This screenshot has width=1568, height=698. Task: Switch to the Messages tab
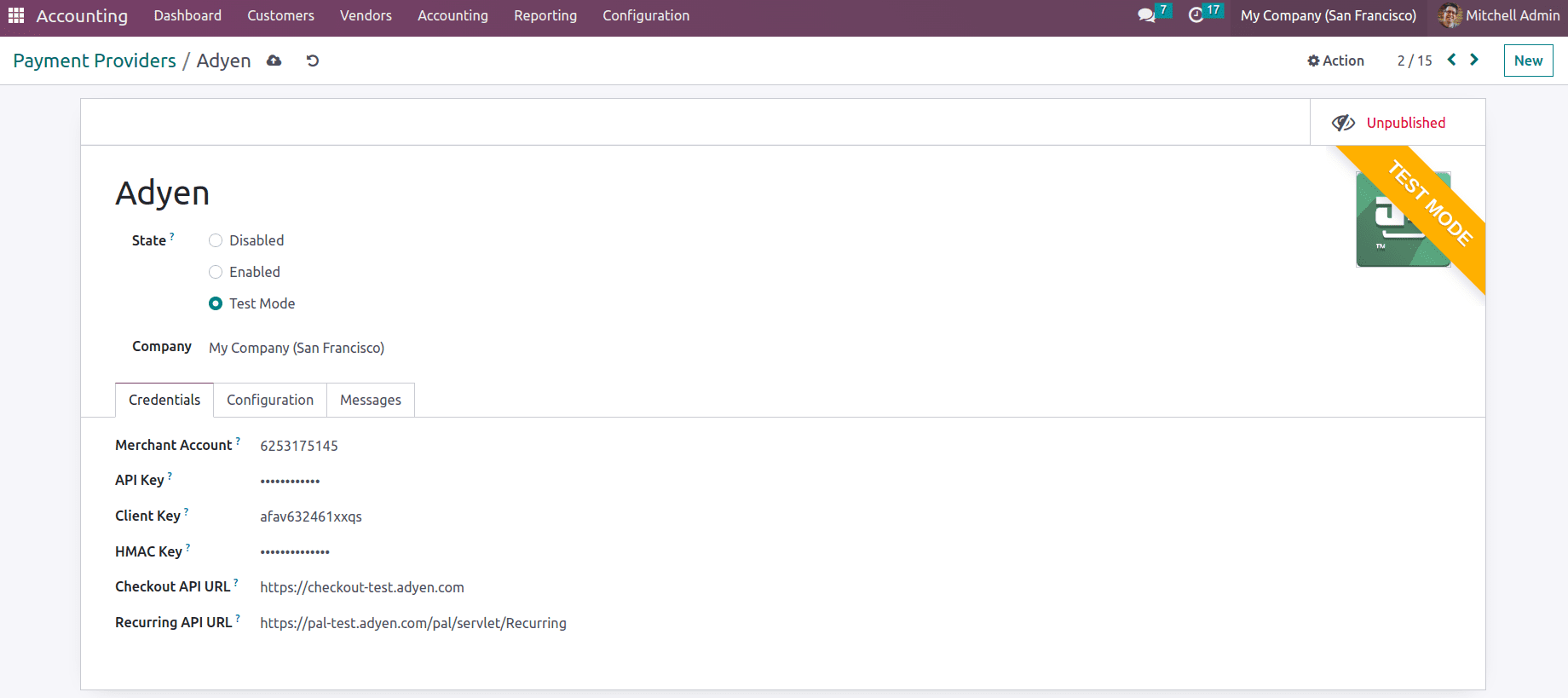(371, 400)
